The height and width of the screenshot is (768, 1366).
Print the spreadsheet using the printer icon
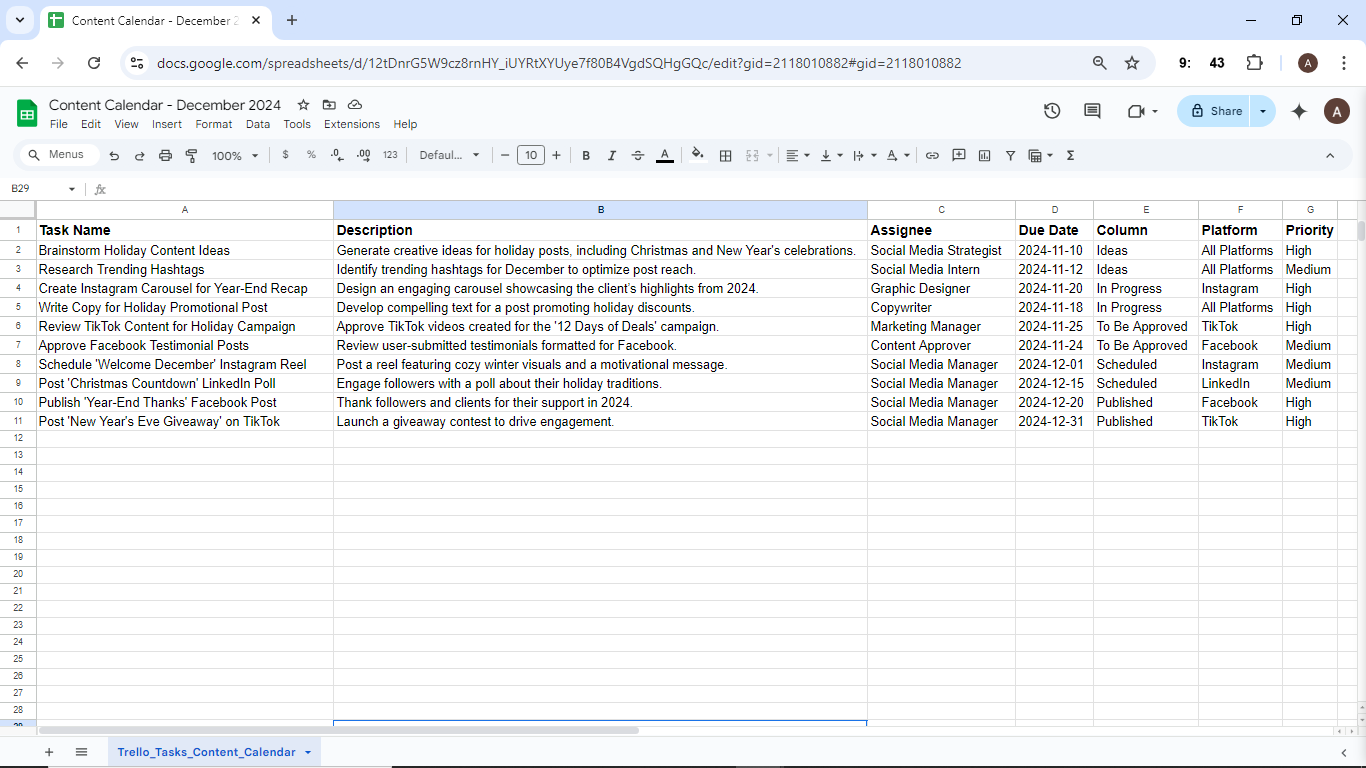[x=165, y=156]
